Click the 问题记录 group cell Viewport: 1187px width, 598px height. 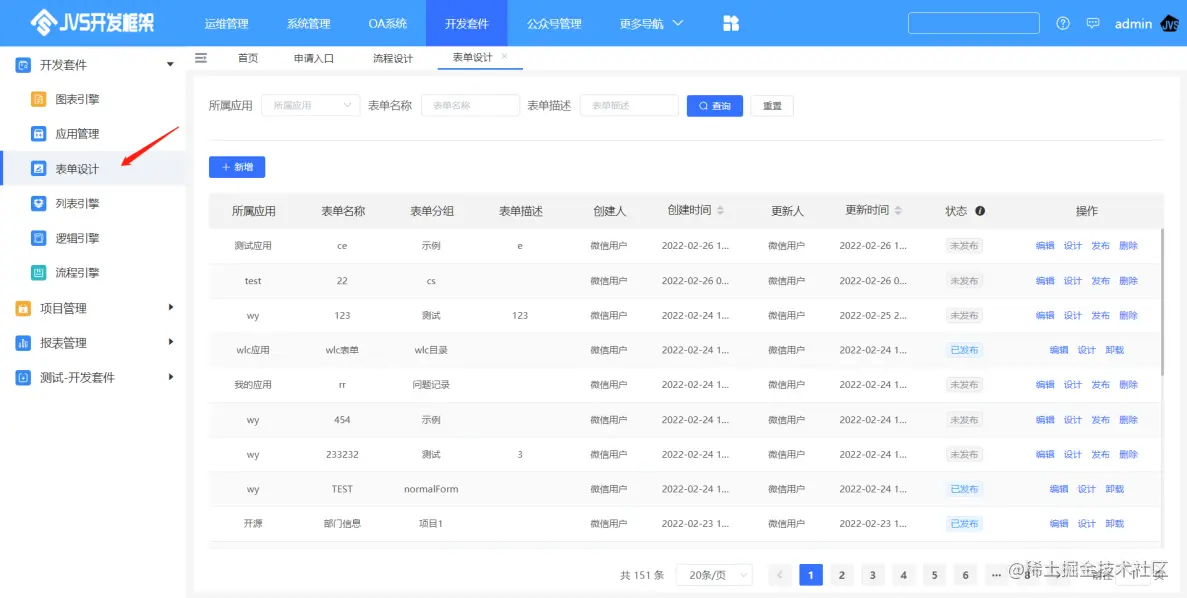[431, 385]
